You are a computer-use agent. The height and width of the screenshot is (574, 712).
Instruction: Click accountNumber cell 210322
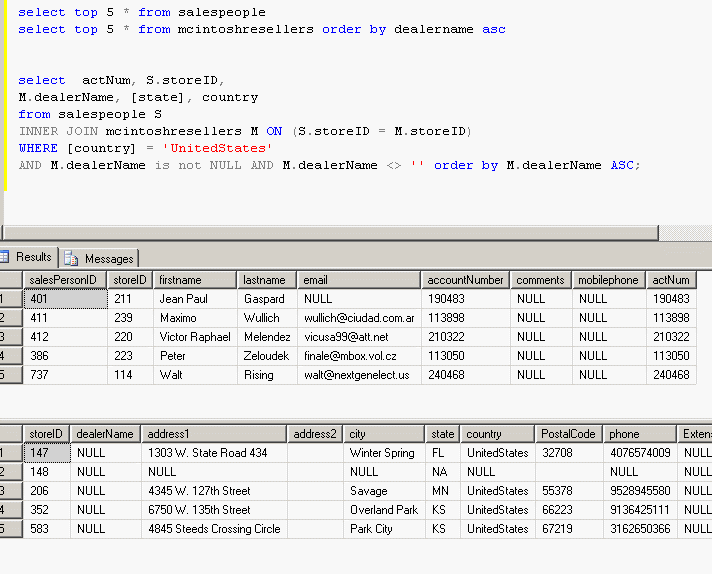[465, 337]
